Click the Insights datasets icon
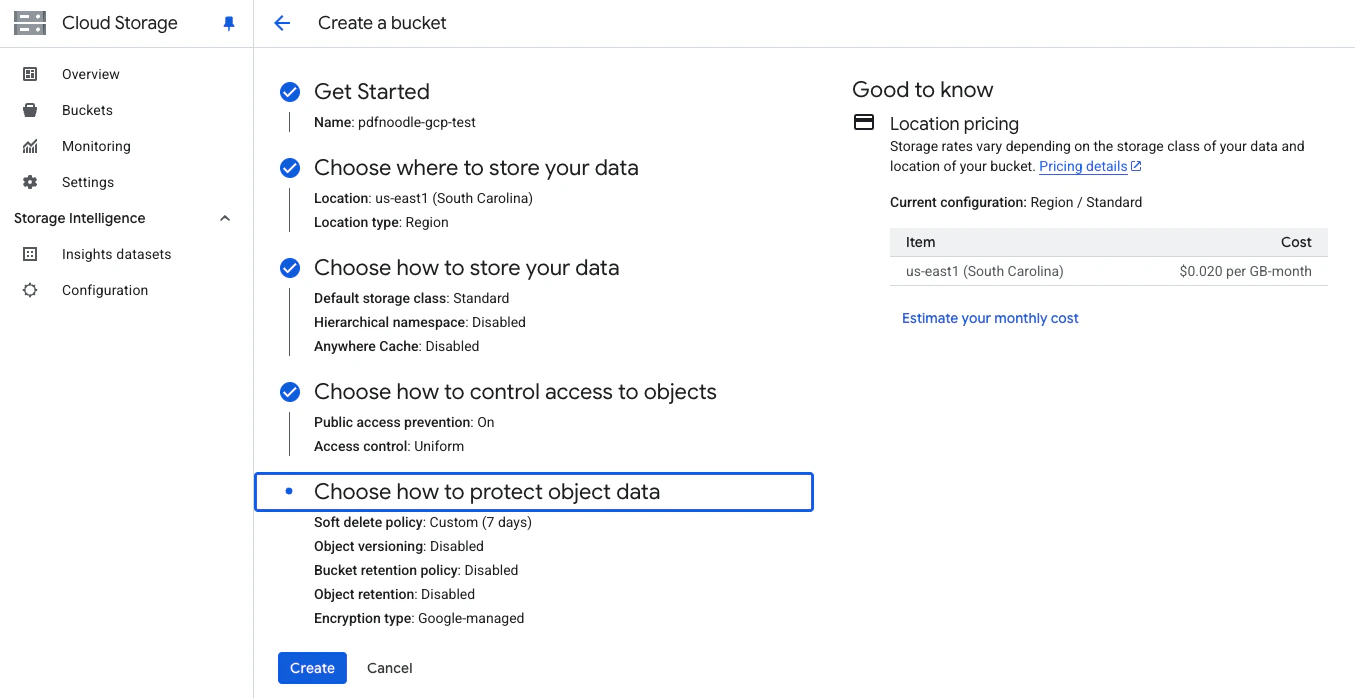Image resolution: width=1355 pixels, height=698 pixels. 30,254
